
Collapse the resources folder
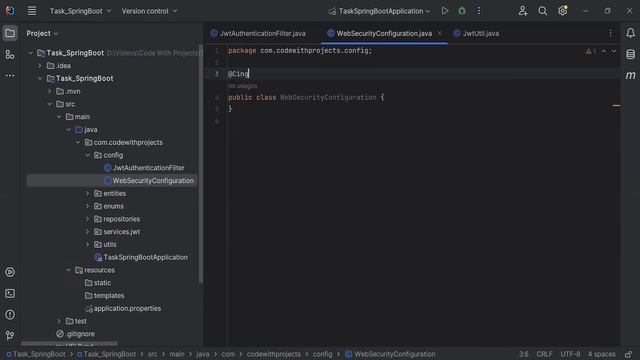tap(69, 270)
